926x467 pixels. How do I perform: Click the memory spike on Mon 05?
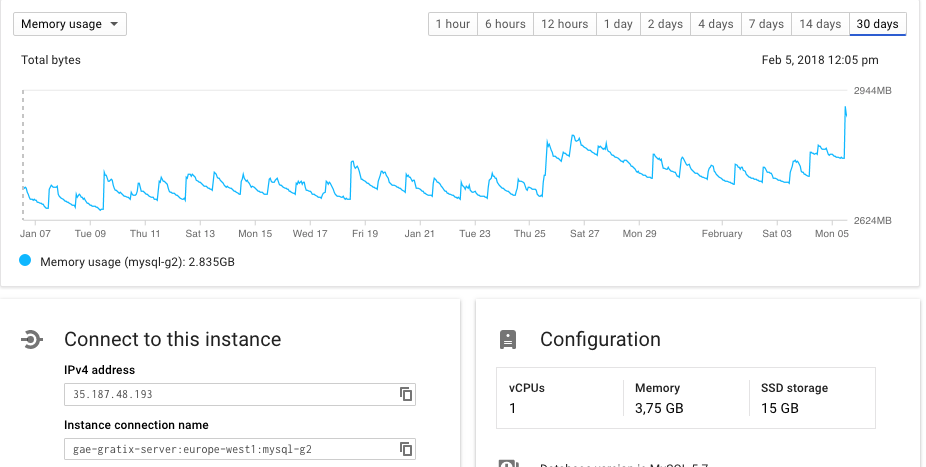coord(846,111)
